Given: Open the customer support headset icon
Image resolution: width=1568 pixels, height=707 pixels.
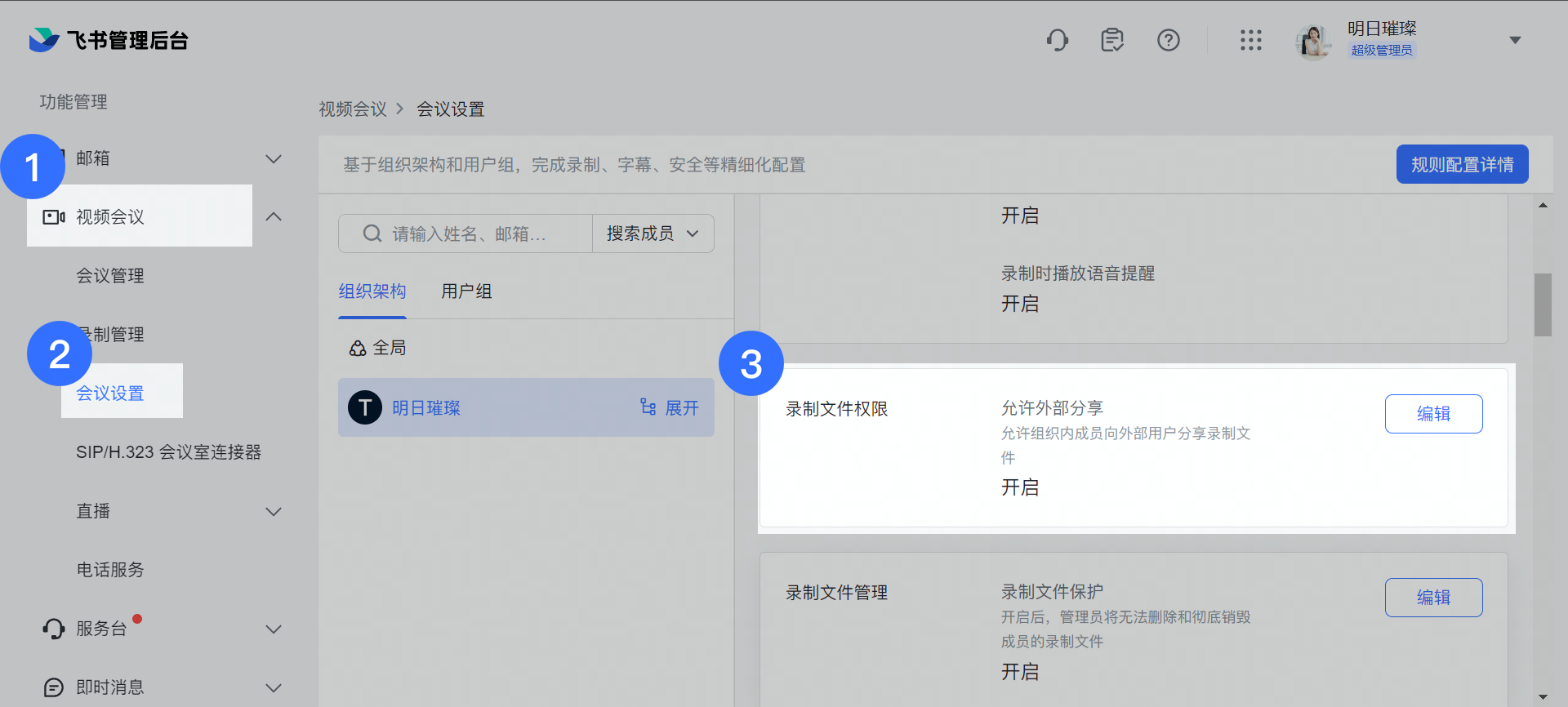Looking at the screenshot, I should click(x=1058, y=40).
